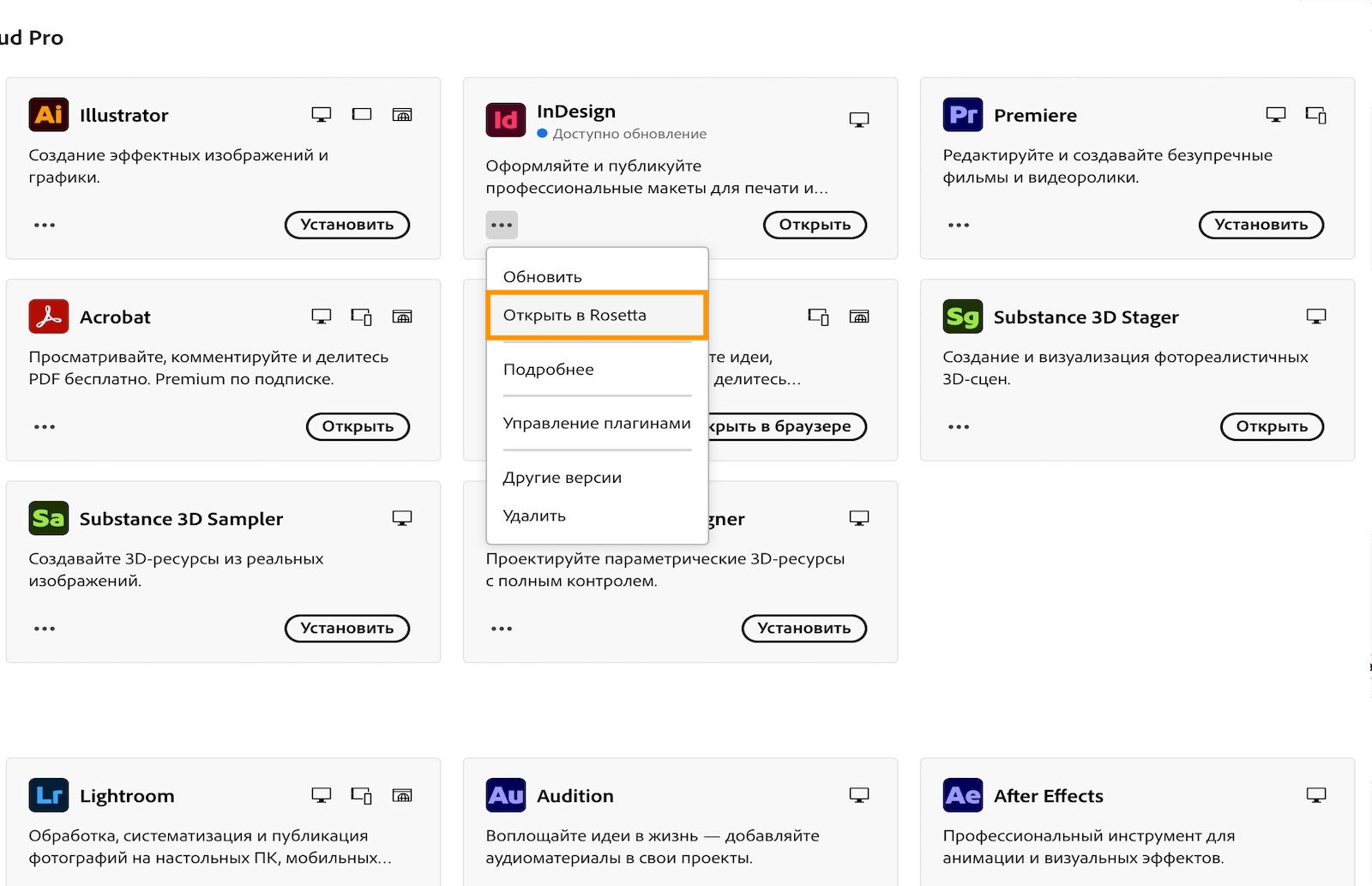
Task: Choose Удалить in the InDesign menu
Action: coord(597,515)
